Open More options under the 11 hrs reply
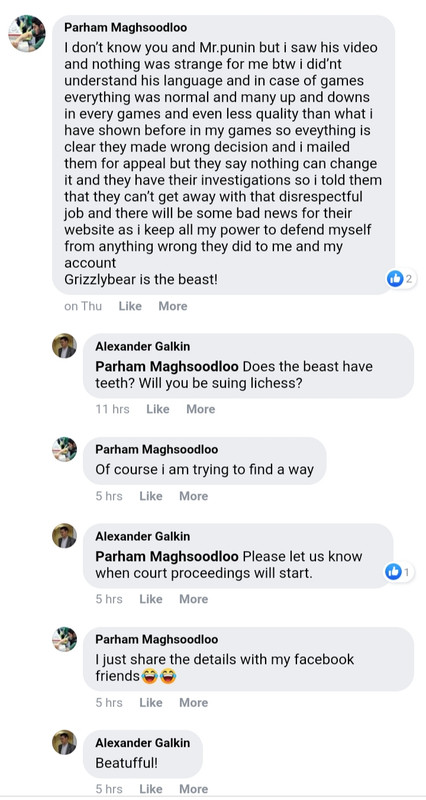Image resolution: width=426 pixels, height=800 pixels. [201, 409]
